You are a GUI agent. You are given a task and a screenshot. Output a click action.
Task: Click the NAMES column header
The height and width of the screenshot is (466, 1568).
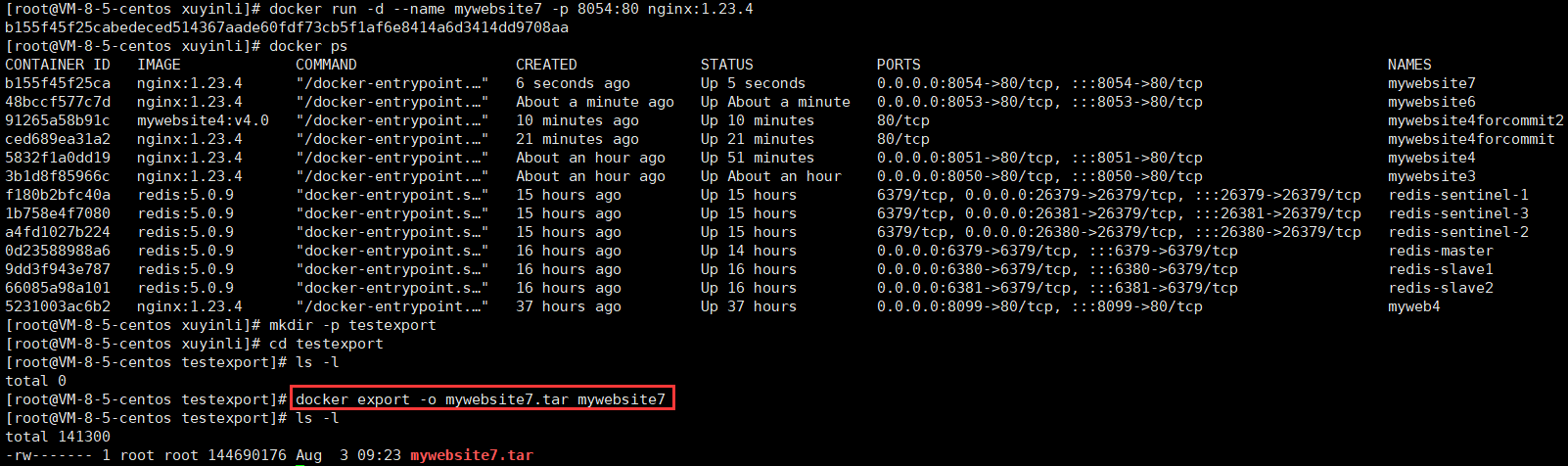click(1409, 65)
